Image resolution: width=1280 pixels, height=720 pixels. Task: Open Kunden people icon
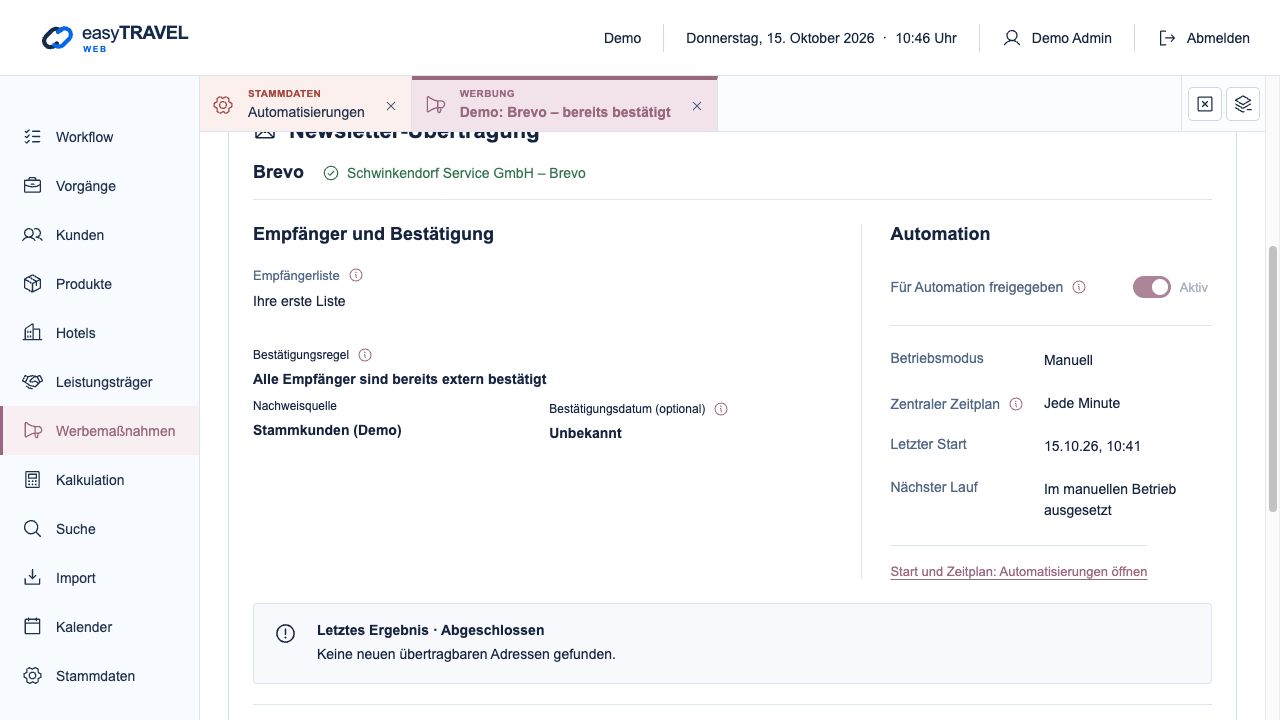(x=33, y=235)
